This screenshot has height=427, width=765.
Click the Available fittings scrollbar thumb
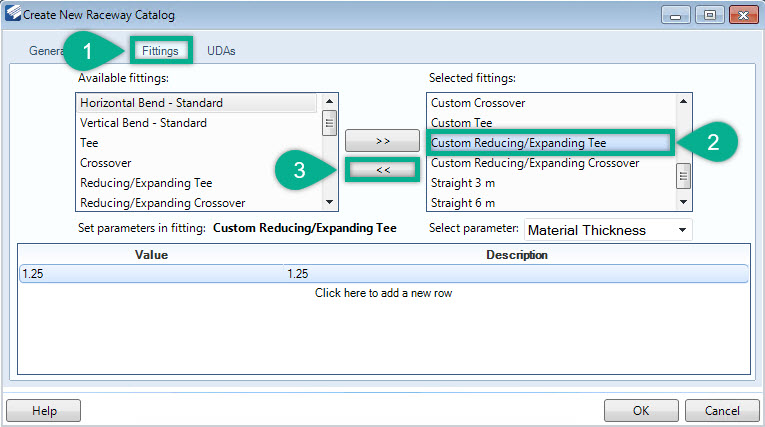coord(329,123)
